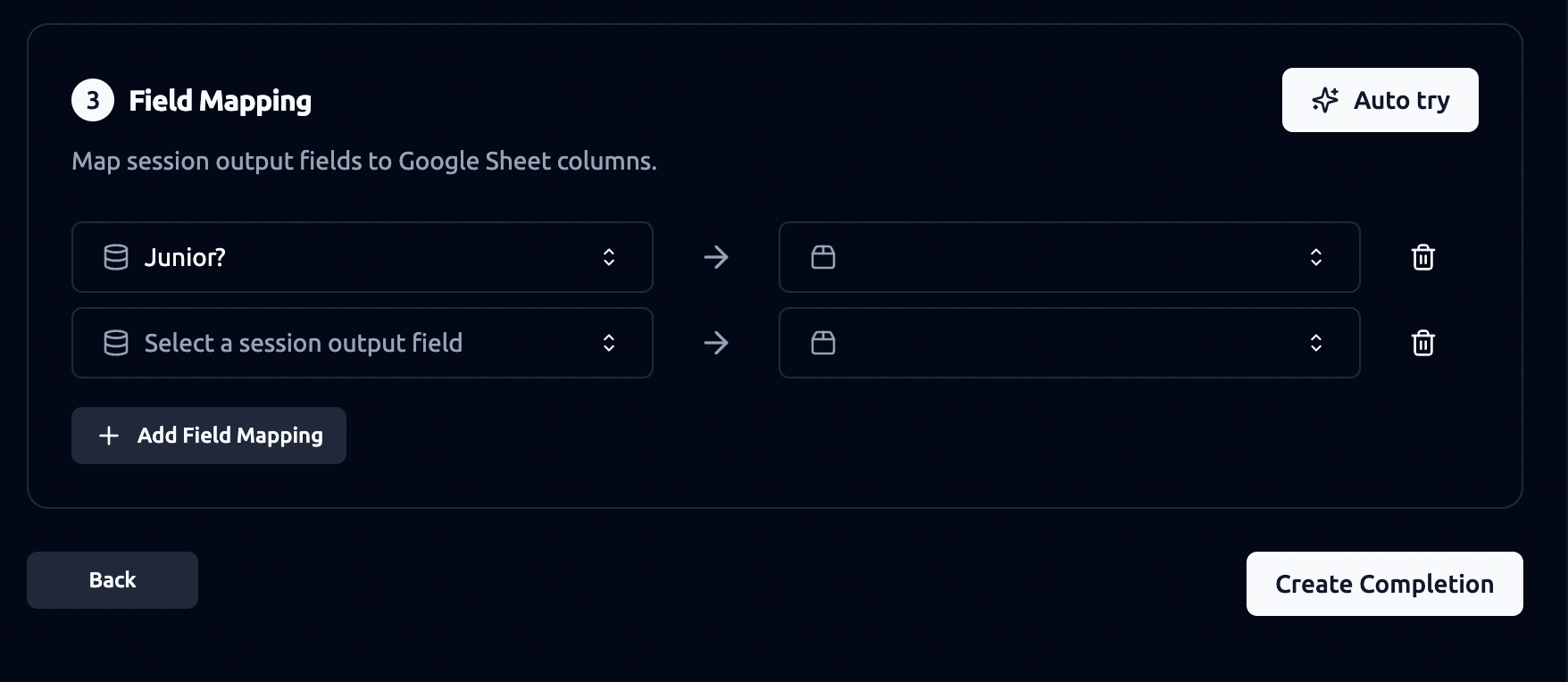Open second row Google Sheet column dropdown

pos(1070,343)
